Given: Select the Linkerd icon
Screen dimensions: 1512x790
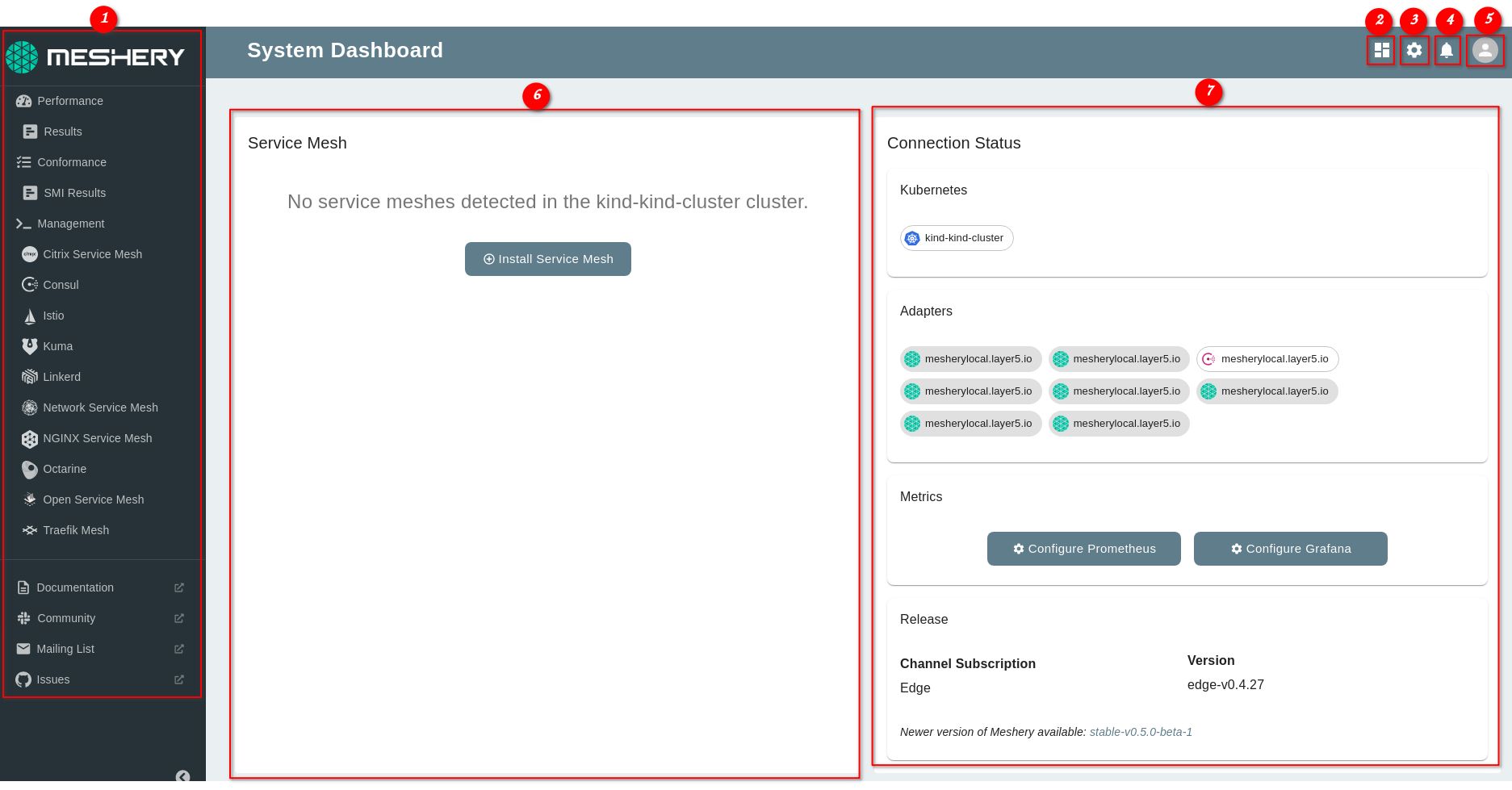Looking at the screenshot, I should [30, 377].
